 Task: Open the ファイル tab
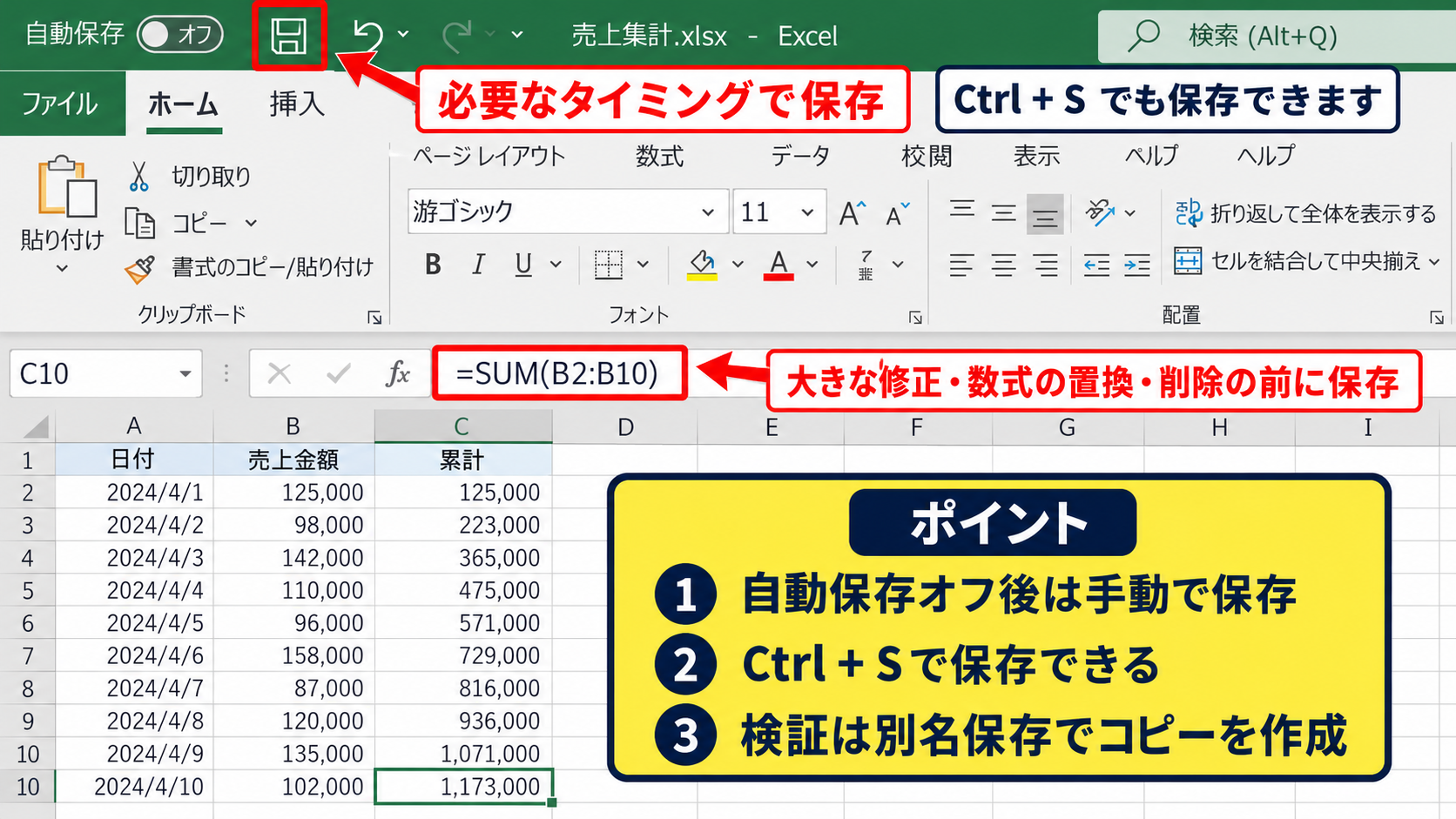[60, 104]
